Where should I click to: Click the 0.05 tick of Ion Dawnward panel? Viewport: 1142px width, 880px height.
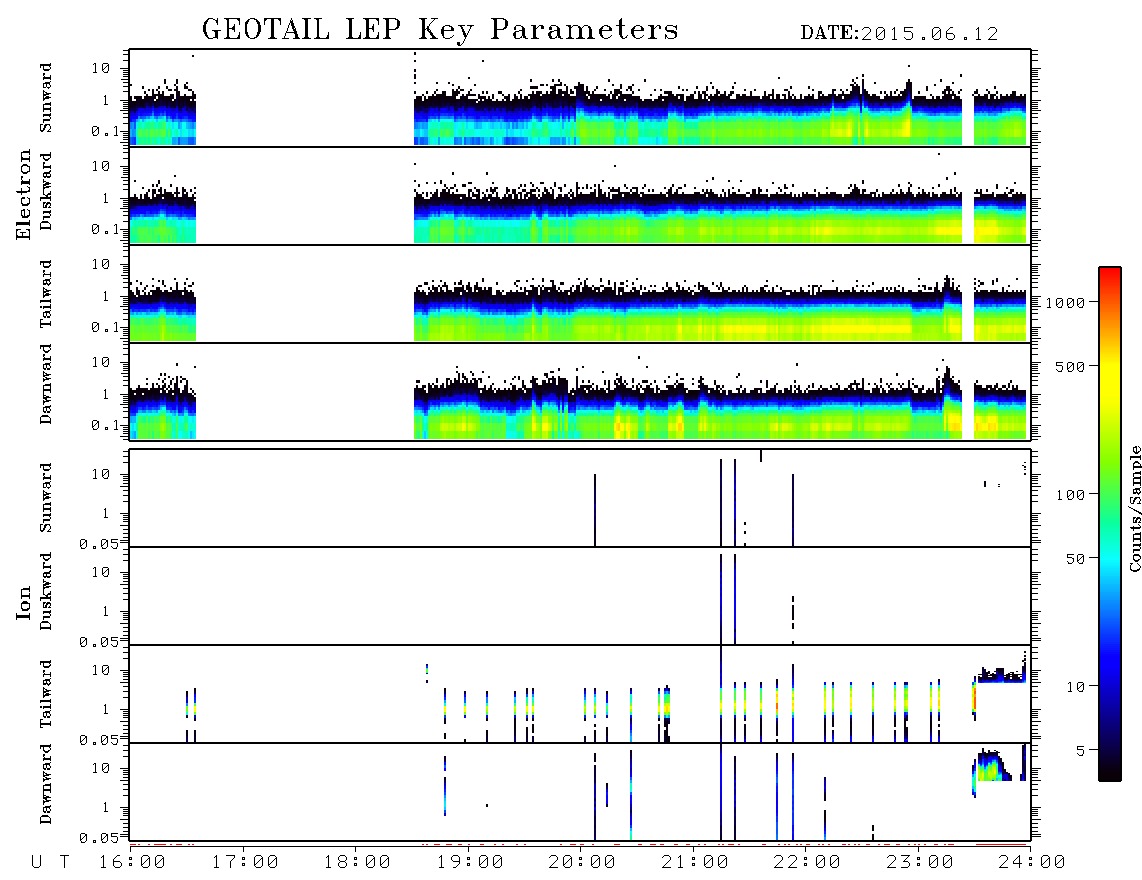tap(98, 838)
